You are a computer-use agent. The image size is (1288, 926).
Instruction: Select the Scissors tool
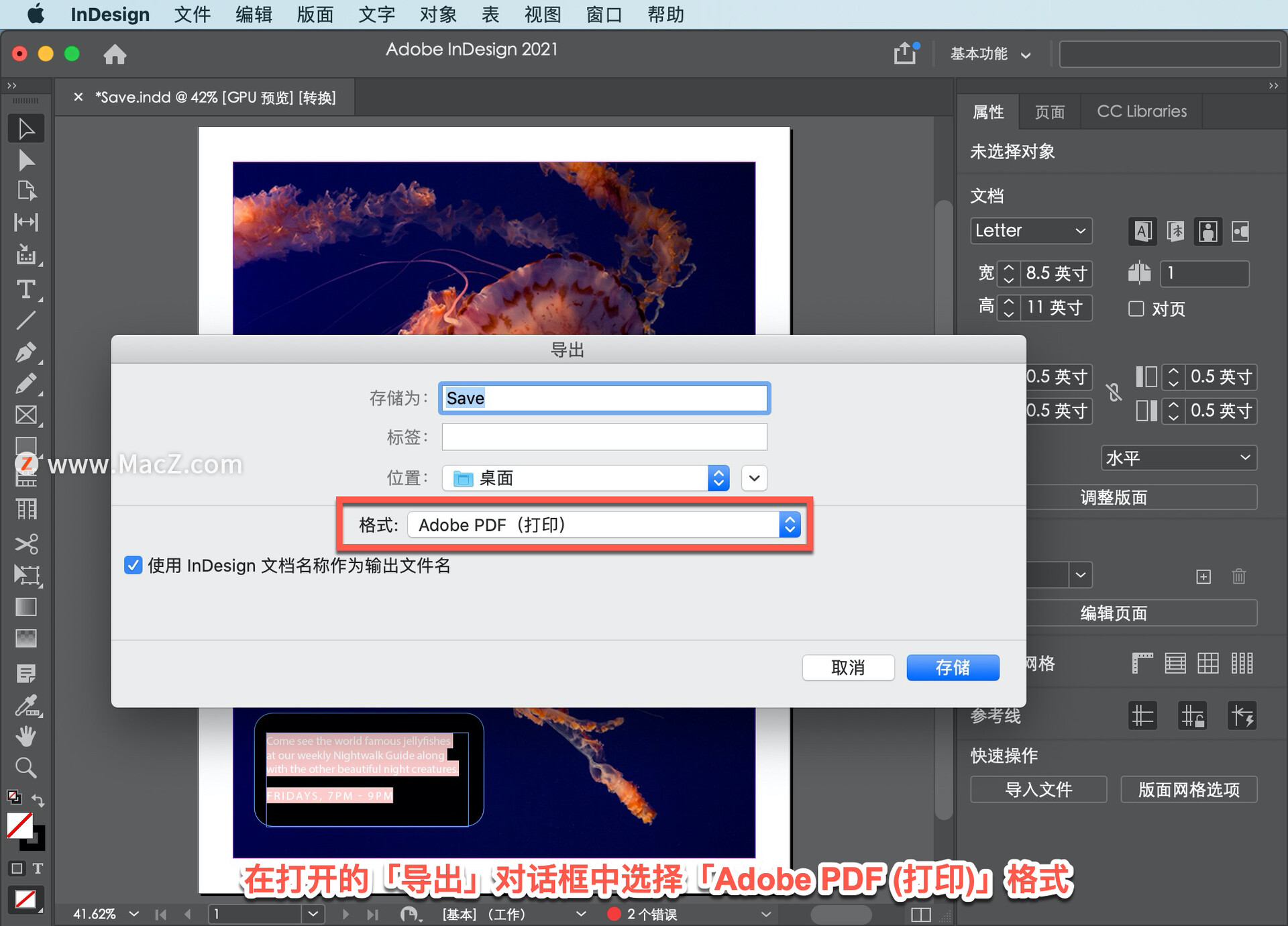coord(26,544)
